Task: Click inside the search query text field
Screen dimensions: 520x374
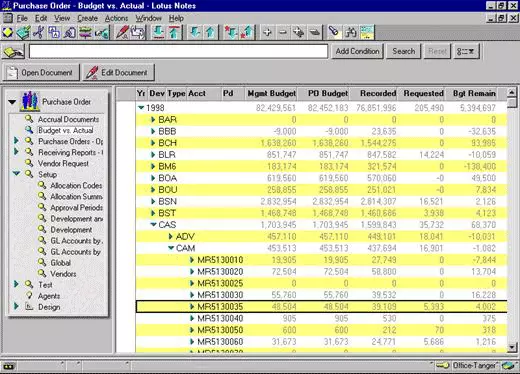Action: point(178,52)
